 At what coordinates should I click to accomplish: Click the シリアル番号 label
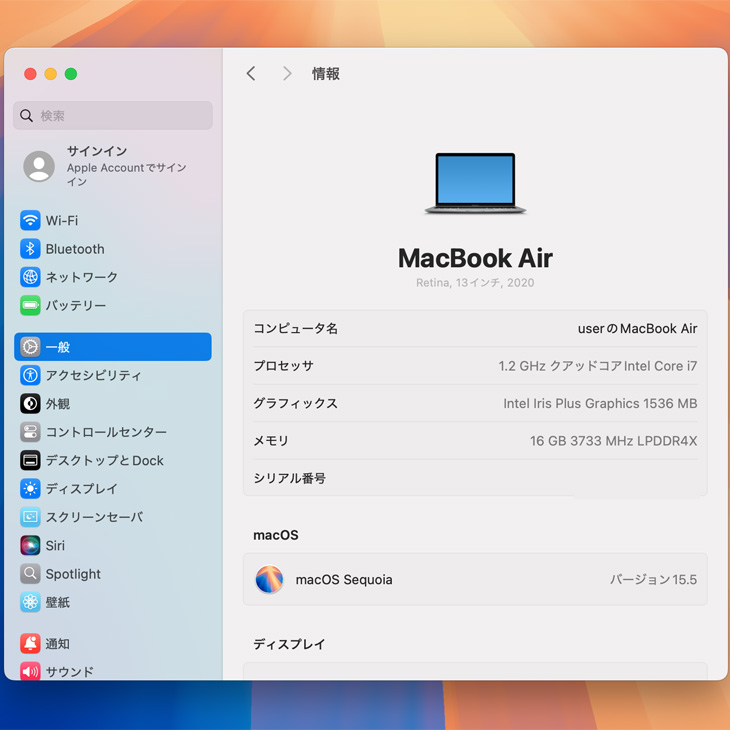point(290,478)
